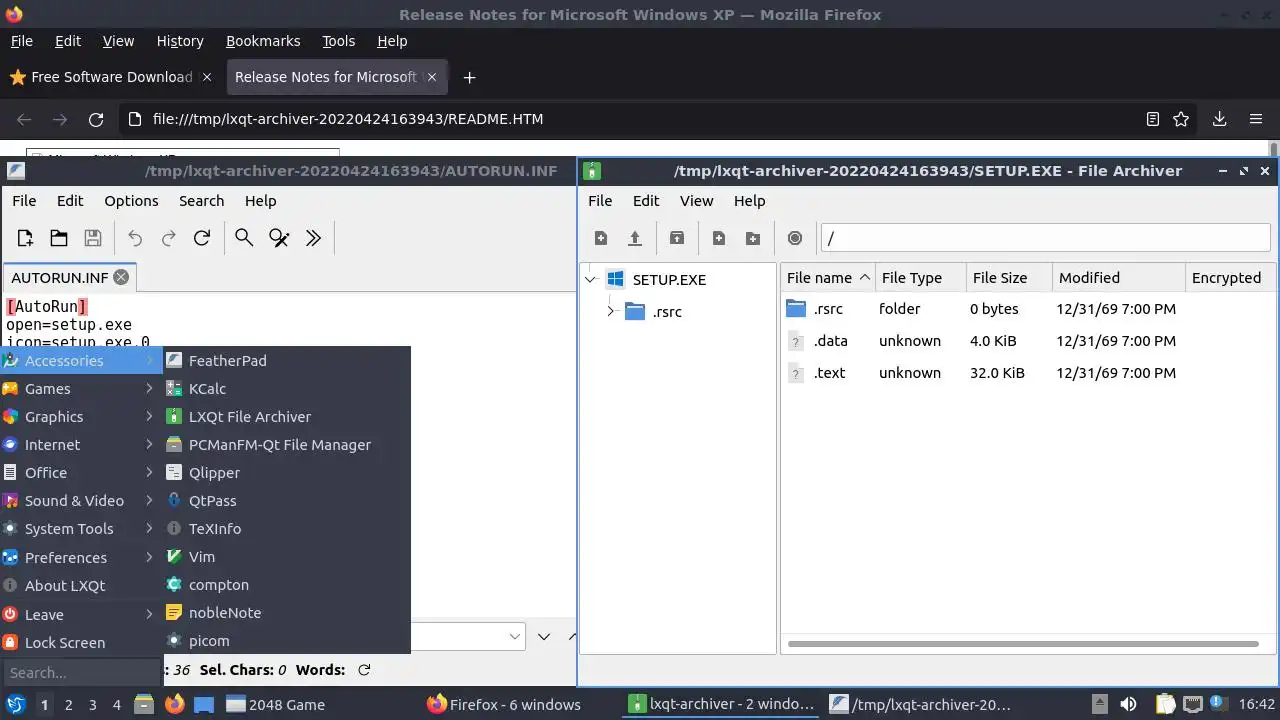Click the Find magnifier icon in FeatherPad

tap(244, 238)
